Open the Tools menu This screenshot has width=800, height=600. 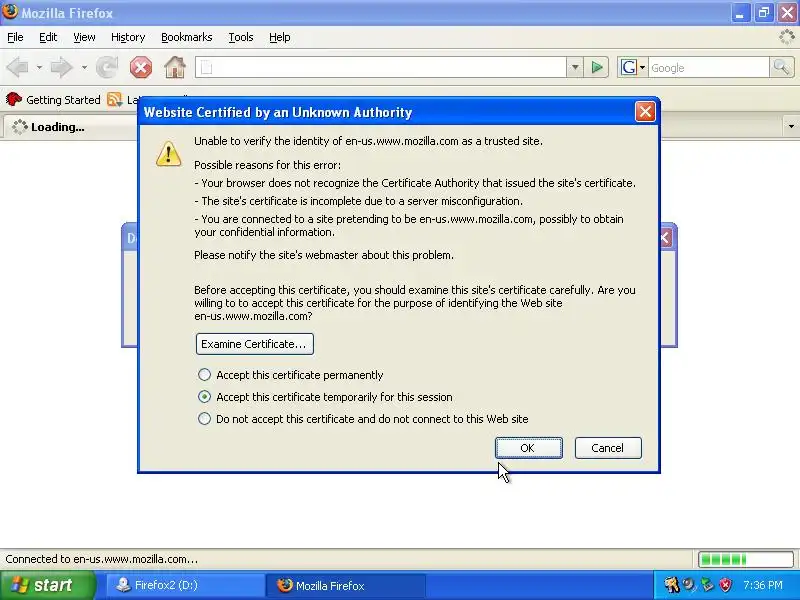(241, 37)
